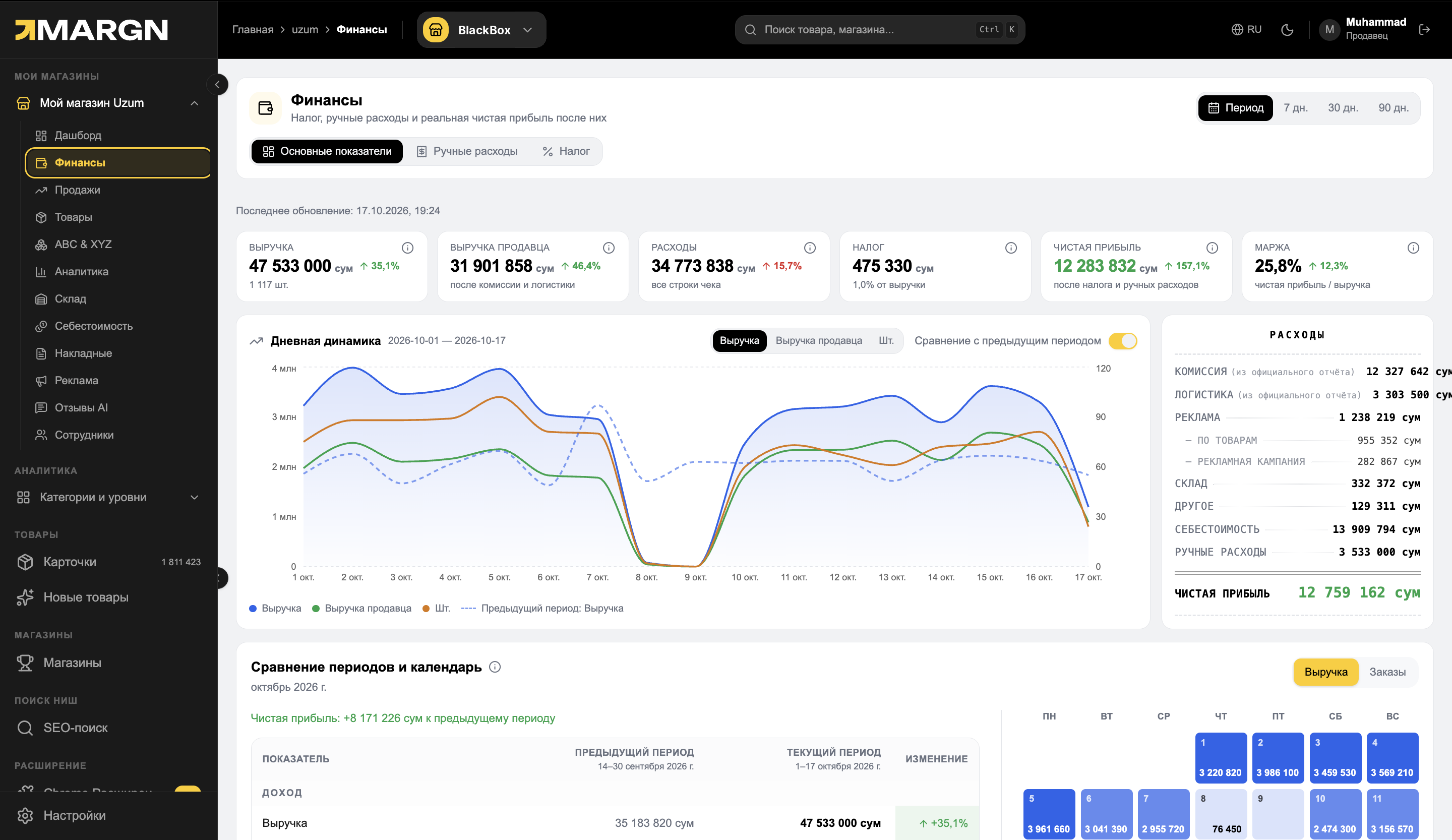The height and width of the screenshot is (840, 1452).
Task: Open the Налог tab
Action: coord(566,152)
